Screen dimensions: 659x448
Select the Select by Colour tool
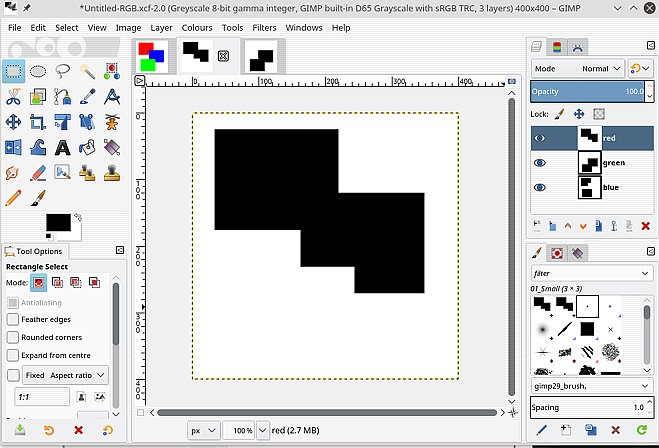[x=112, y=71]
